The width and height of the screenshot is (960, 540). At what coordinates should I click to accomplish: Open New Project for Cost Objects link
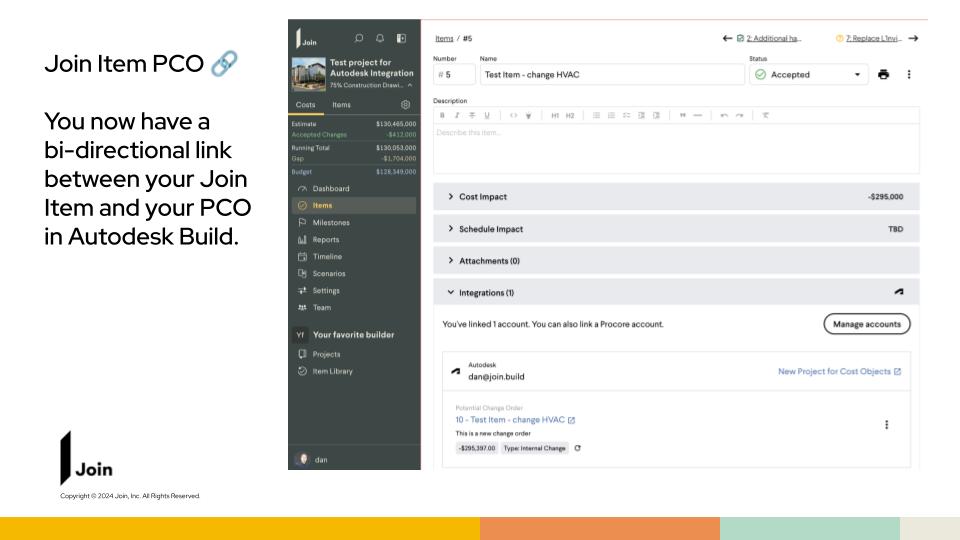point(839,372)
